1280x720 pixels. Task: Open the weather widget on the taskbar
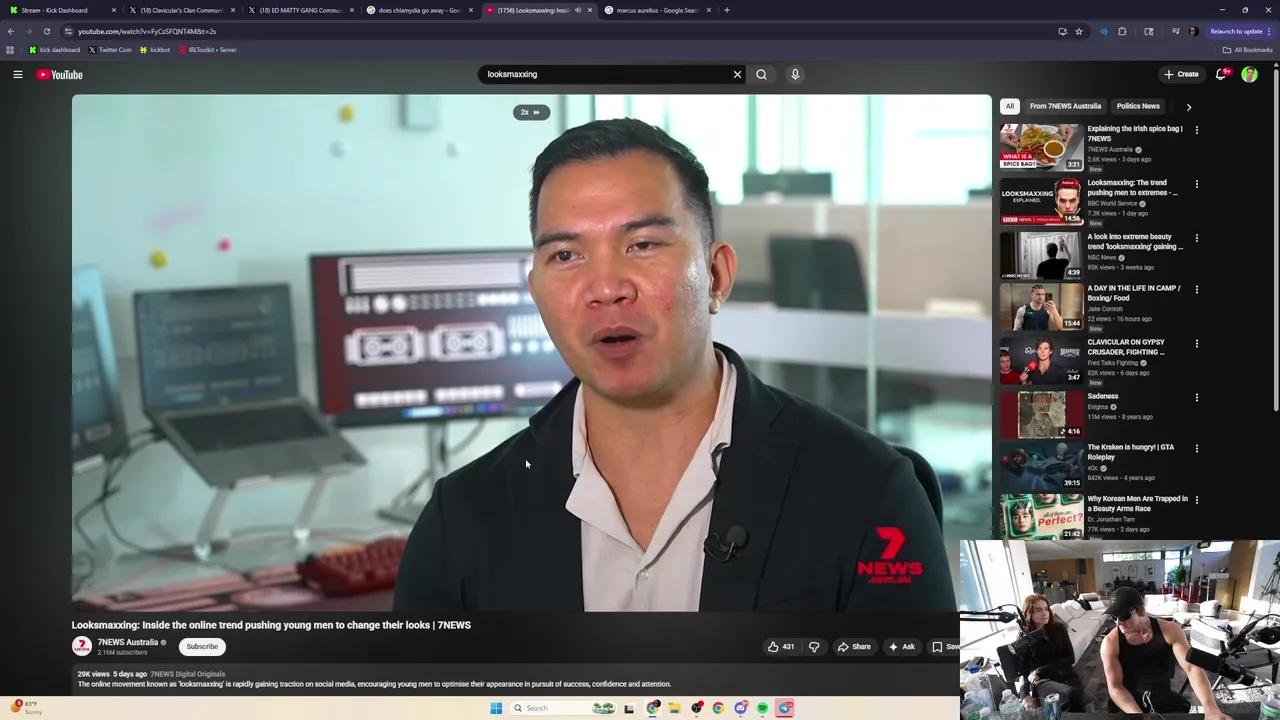(28, 708)
